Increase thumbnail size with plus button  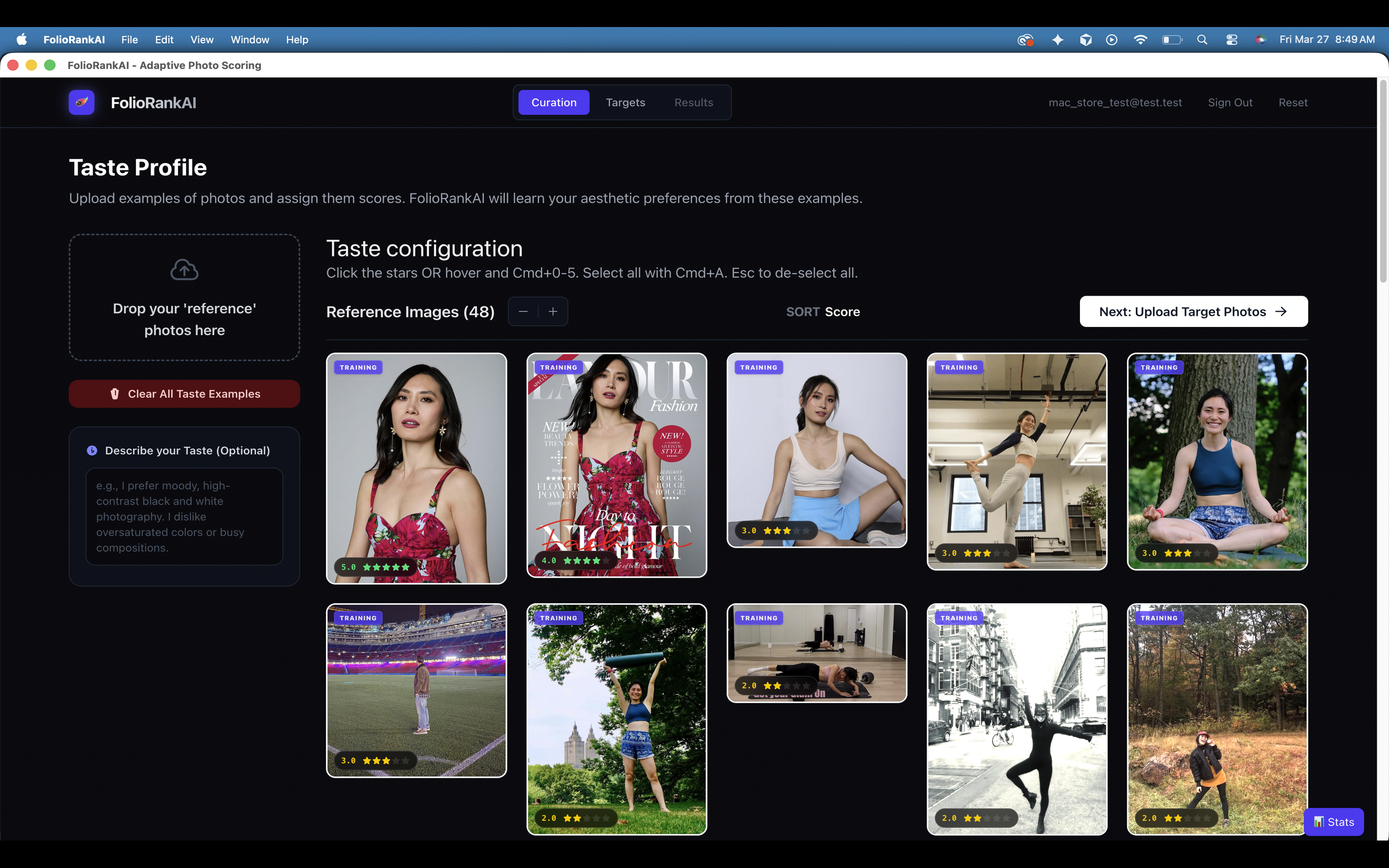click(553, 312)
